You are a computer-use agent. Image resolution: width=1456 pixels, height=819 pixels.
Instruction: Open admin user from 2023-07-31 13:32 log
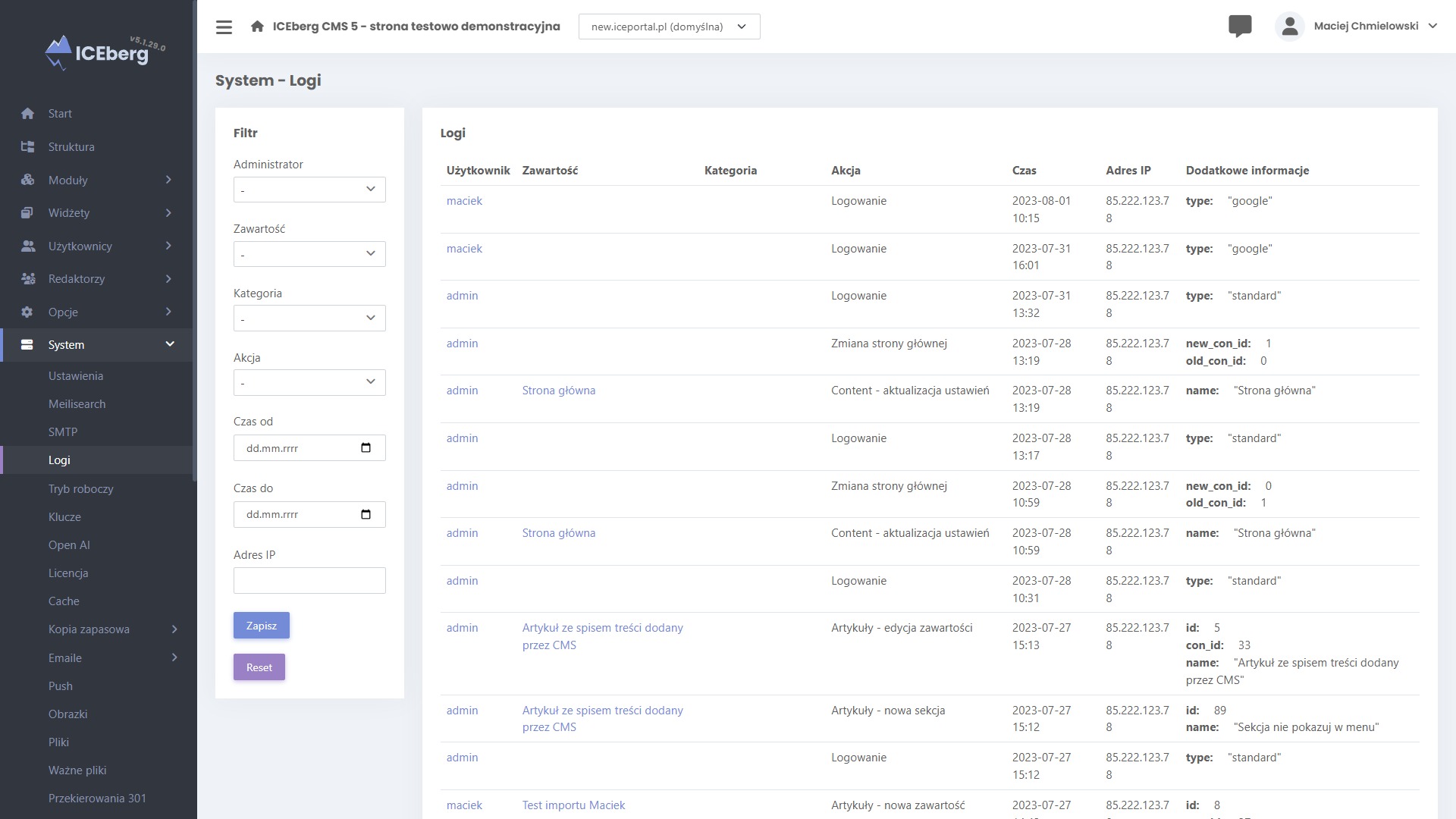point(462,296)
